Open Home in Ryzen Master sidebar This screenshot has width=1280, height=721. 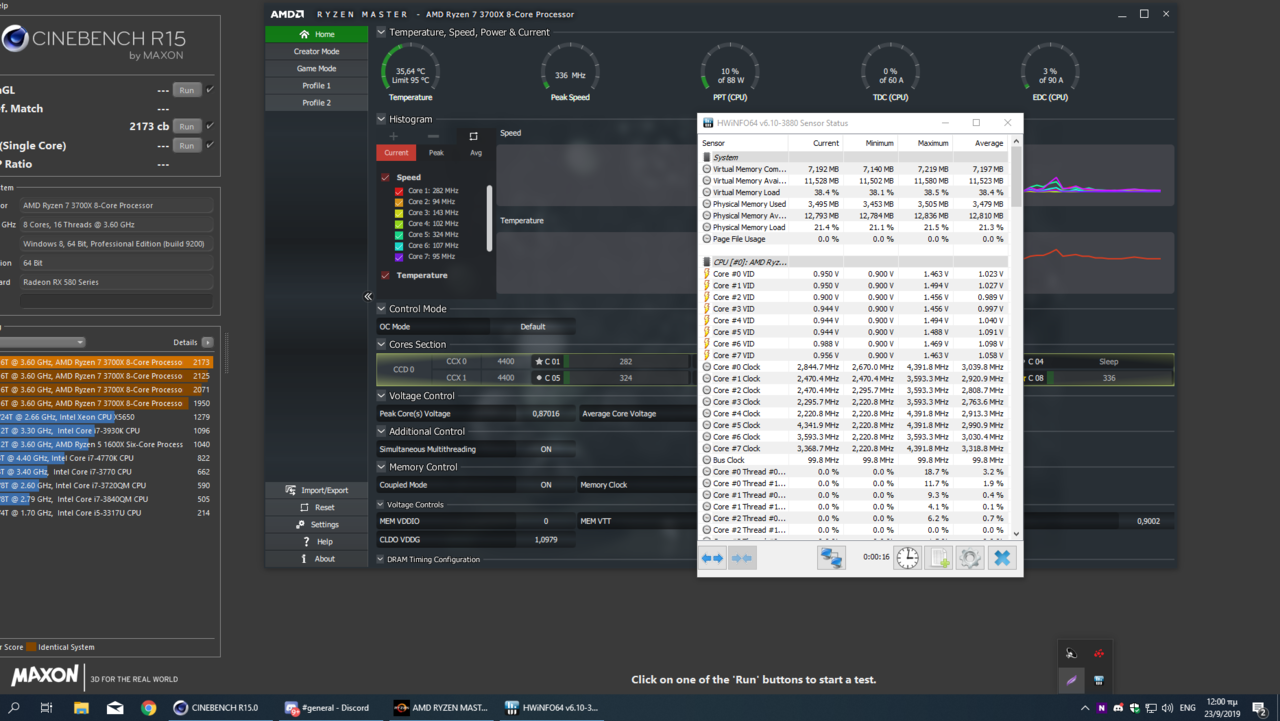point(316,34)
